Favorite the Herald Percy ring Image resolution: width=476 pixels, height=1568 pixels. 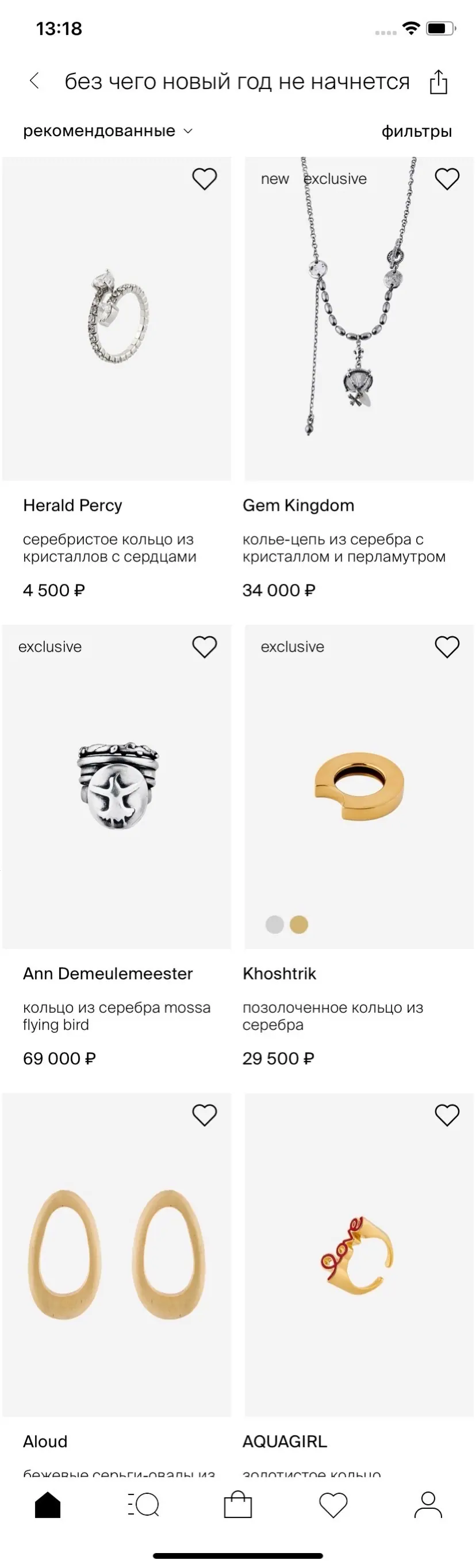click(205, 179)
